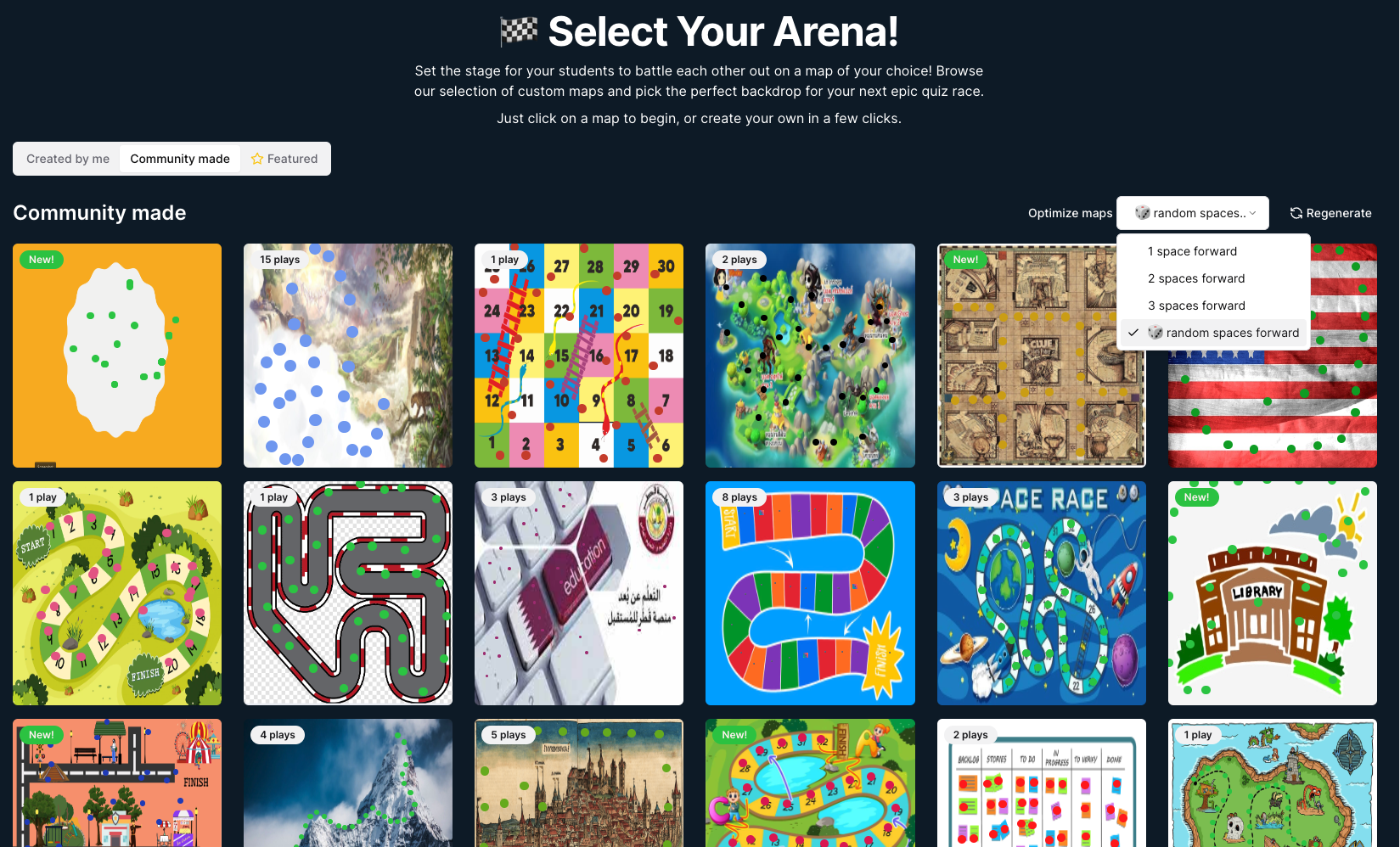Choose the Ace Race space map
1400x847 pixels.
(1041, 593)
